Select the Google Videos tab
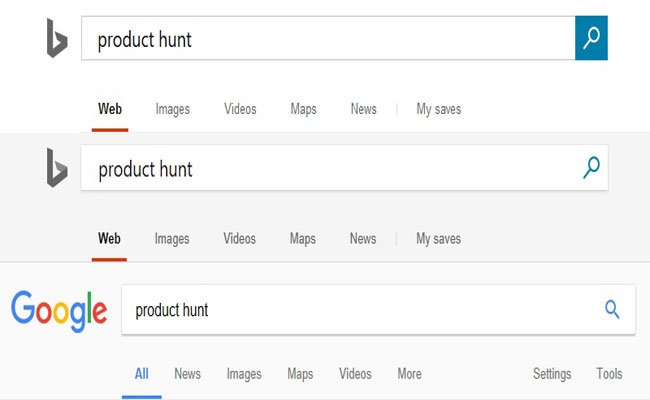The width and height of the screenshot is (650, 400). click(x=355, y=373)
